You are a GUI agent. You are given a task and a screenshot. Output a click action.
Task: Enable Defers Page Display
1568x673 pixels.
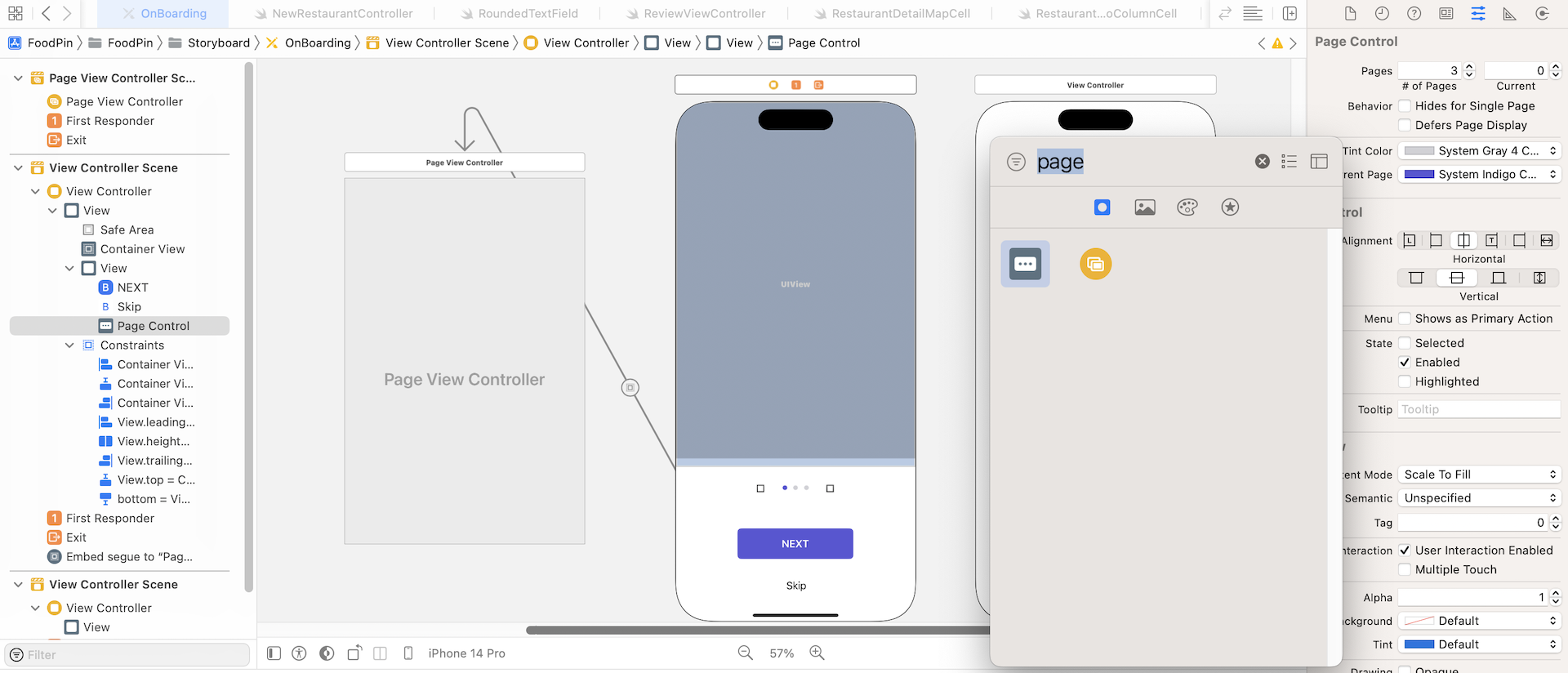click(1405, 125)
